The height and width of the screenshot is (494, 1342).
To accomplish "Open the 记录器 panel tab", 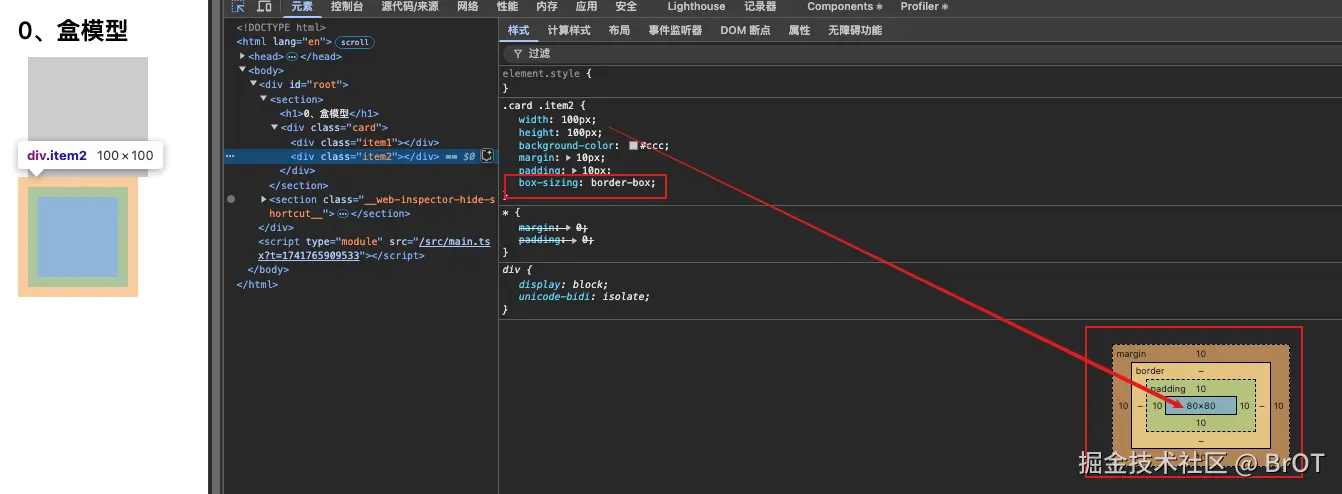I will [x=760, y=7].
